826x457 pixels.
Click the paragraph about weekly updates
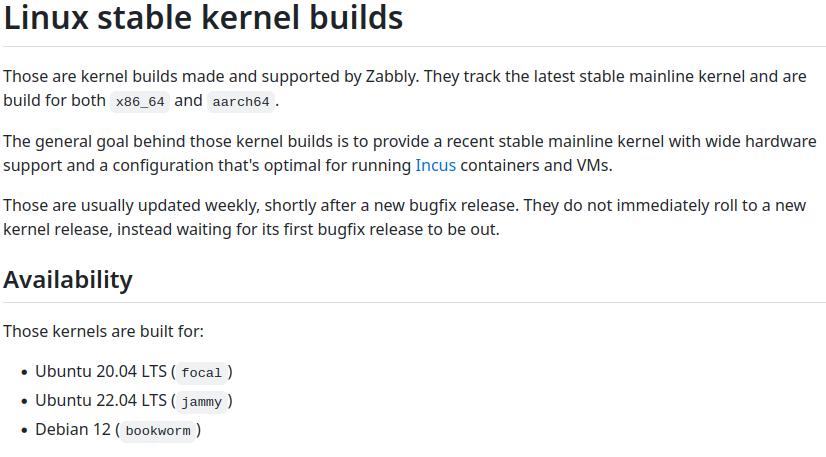(x=405, y=217)
